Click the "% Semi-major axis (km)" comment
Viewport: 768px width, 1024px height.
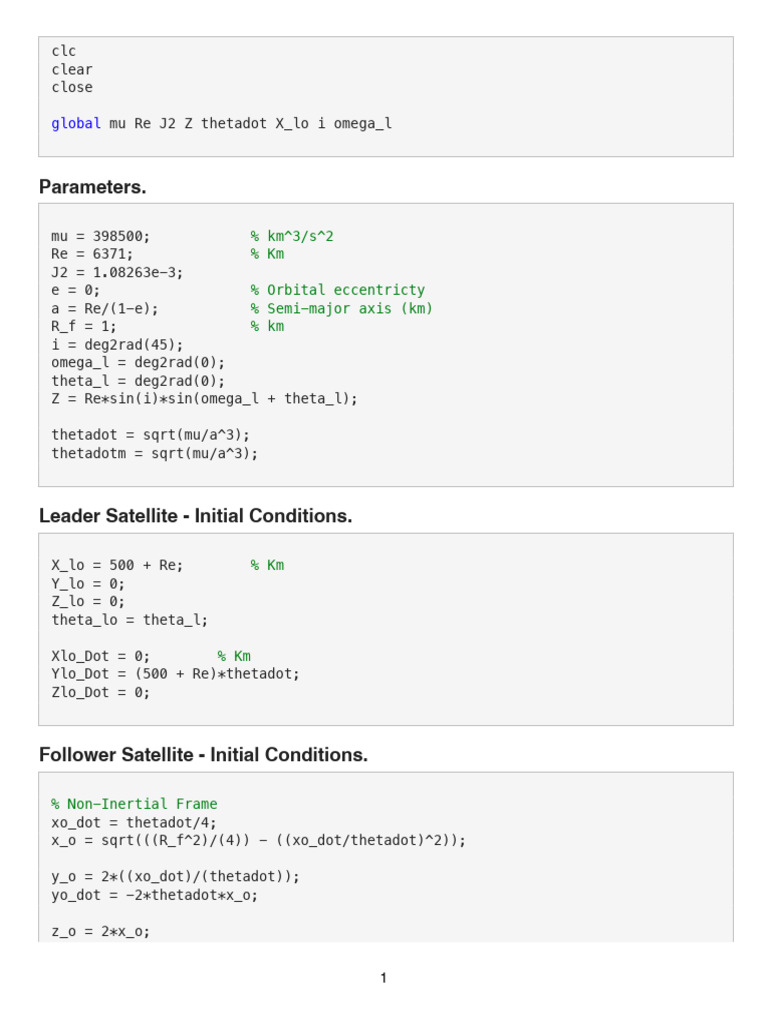coord(342,308)
